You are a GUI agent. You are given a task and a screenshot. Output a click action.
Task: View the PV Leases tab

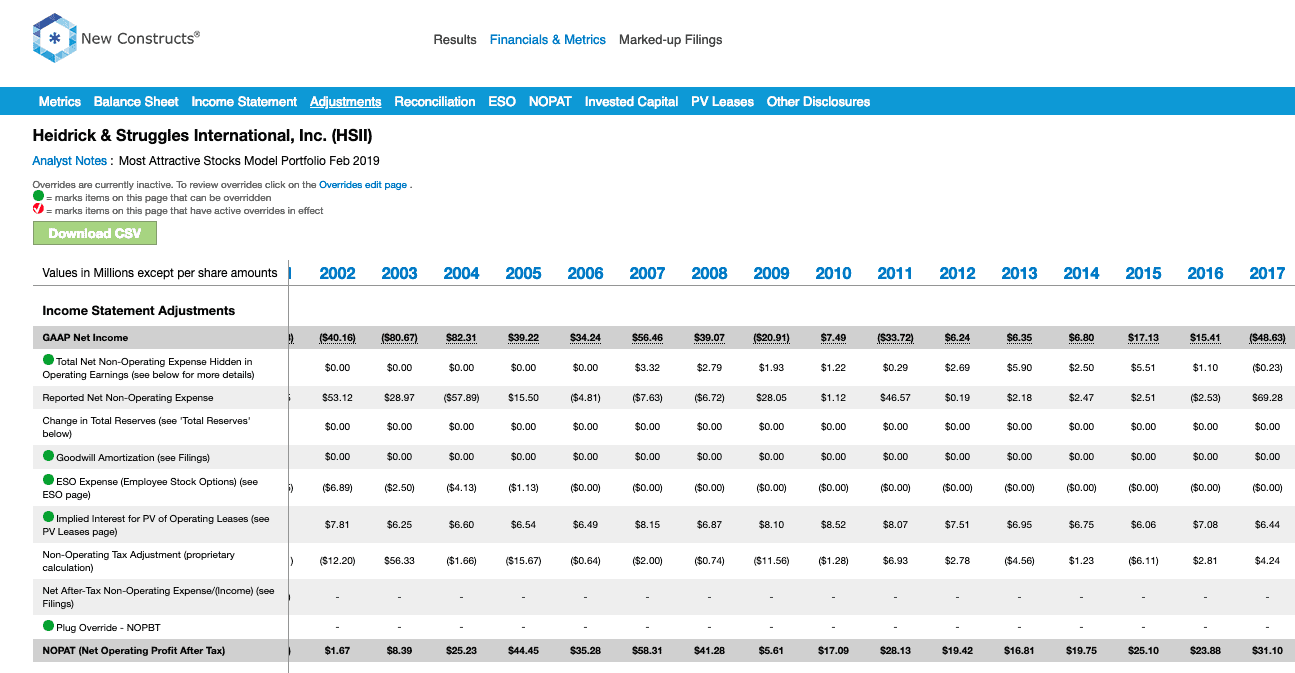point(722,101)
